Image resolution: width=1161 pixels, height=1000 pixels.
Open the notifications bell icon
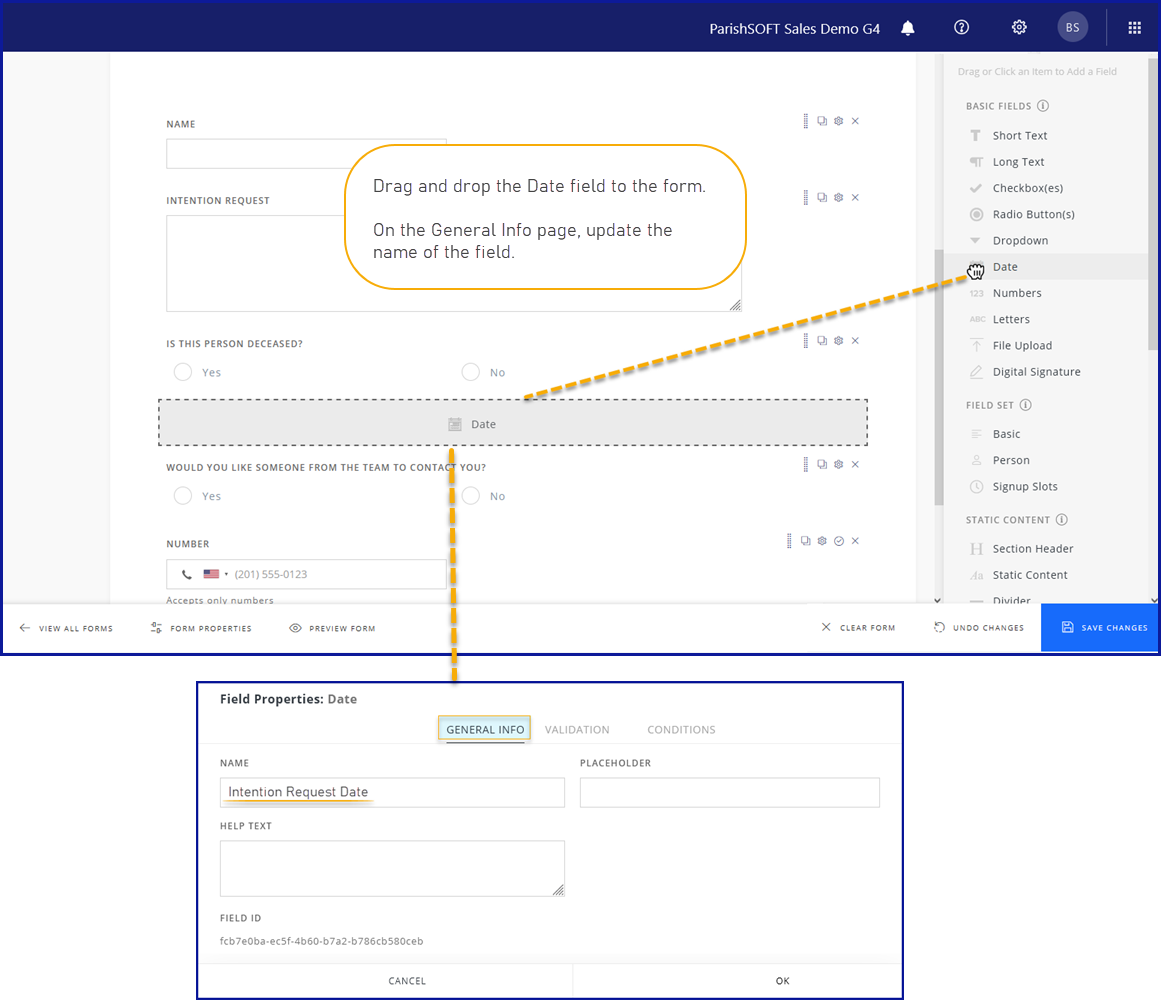click(908, 28)
